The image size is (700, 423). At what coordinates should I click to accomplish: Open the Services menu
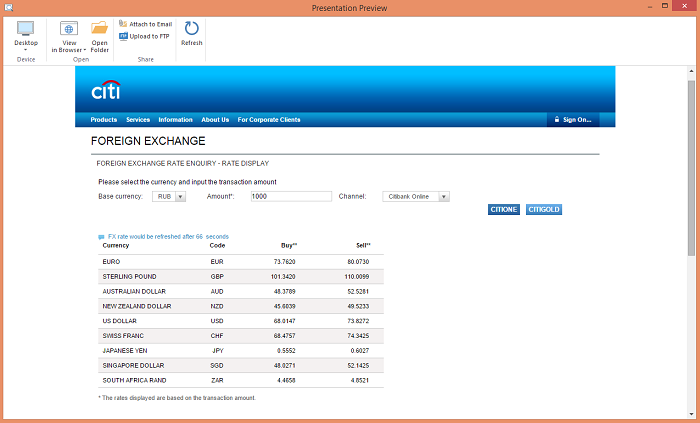click(138, 120)
